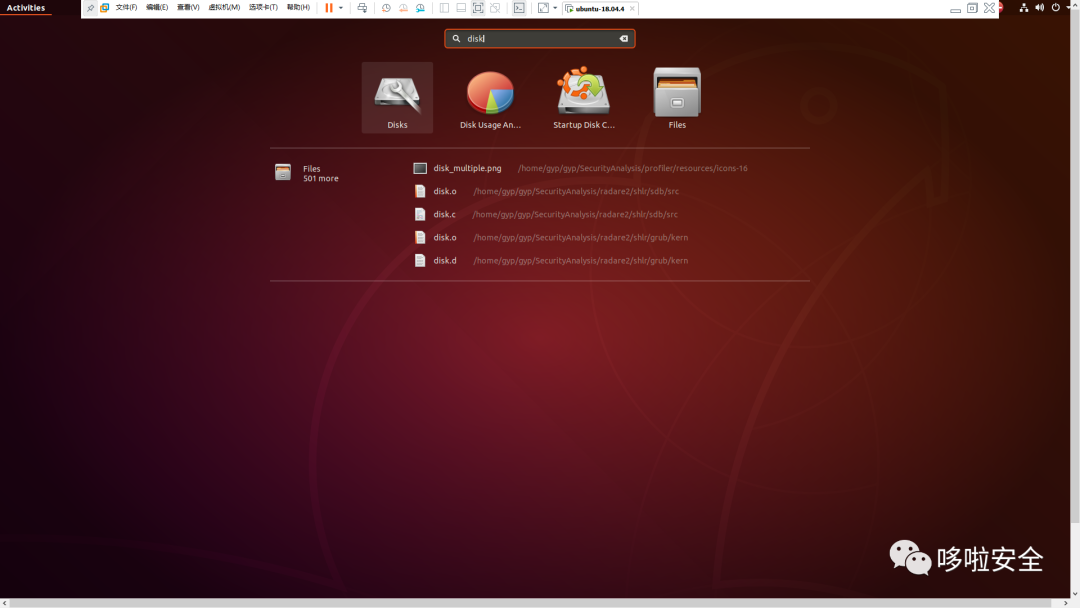This screenshot has height=608, width=1080.
Task: Open the 帮助(H) menu
Action: 298,8
